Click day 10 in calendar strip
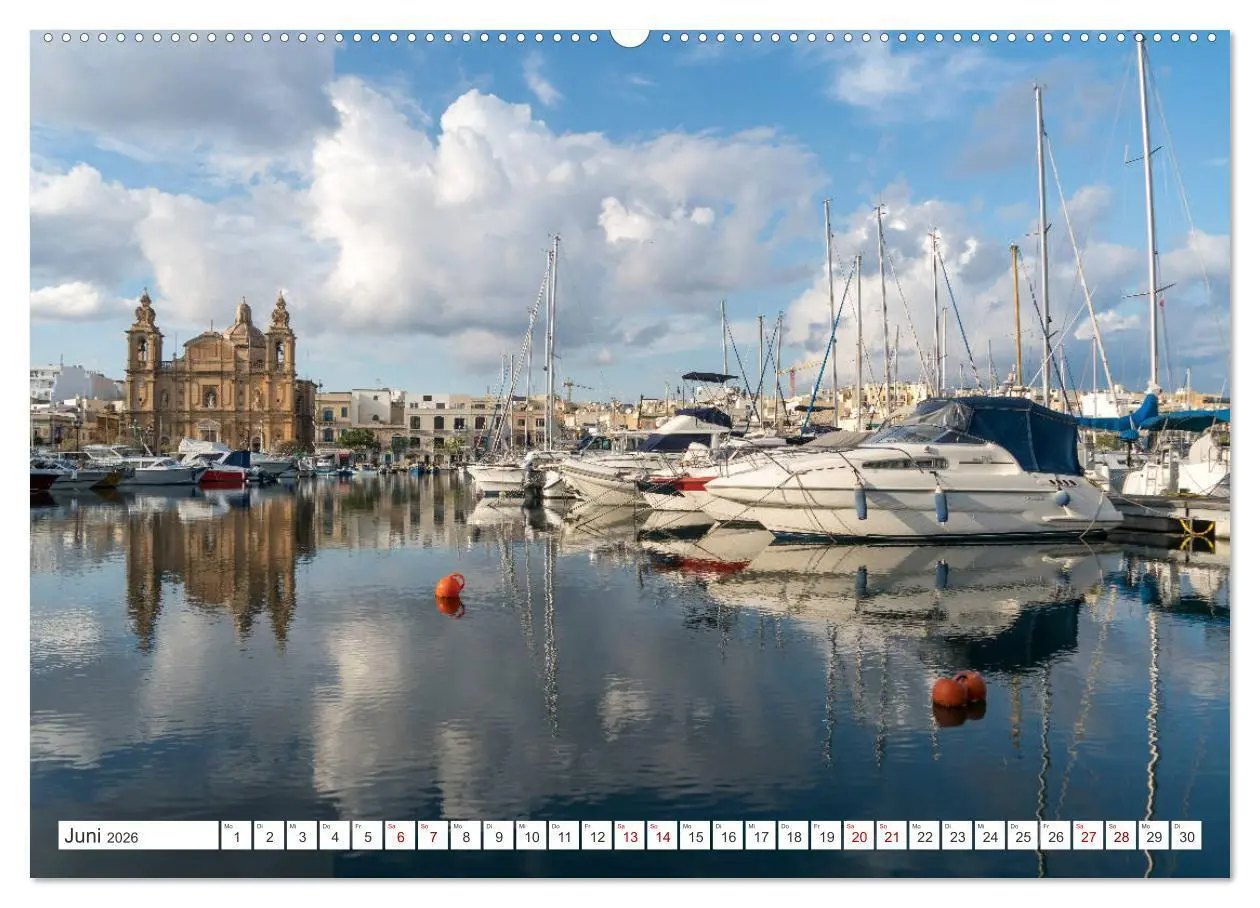 (531, 836)
